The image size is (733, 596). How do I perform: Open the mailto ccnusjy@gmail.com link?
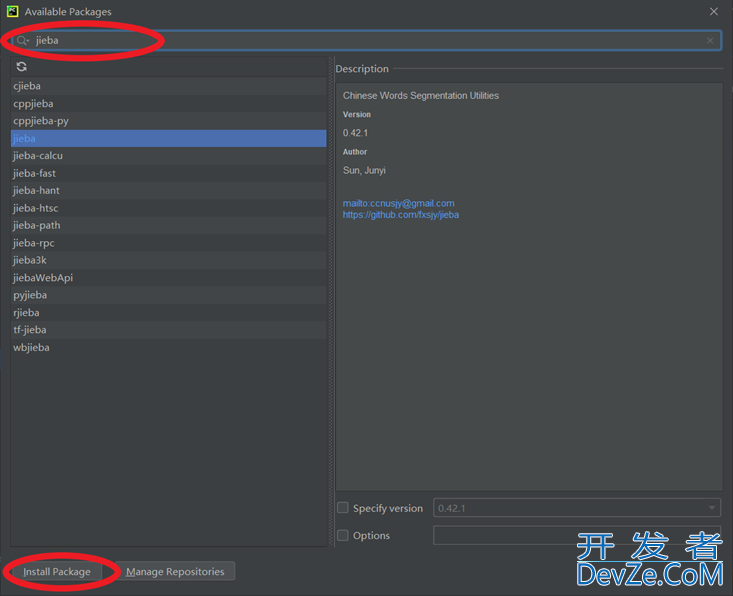[x=398, y=203]
